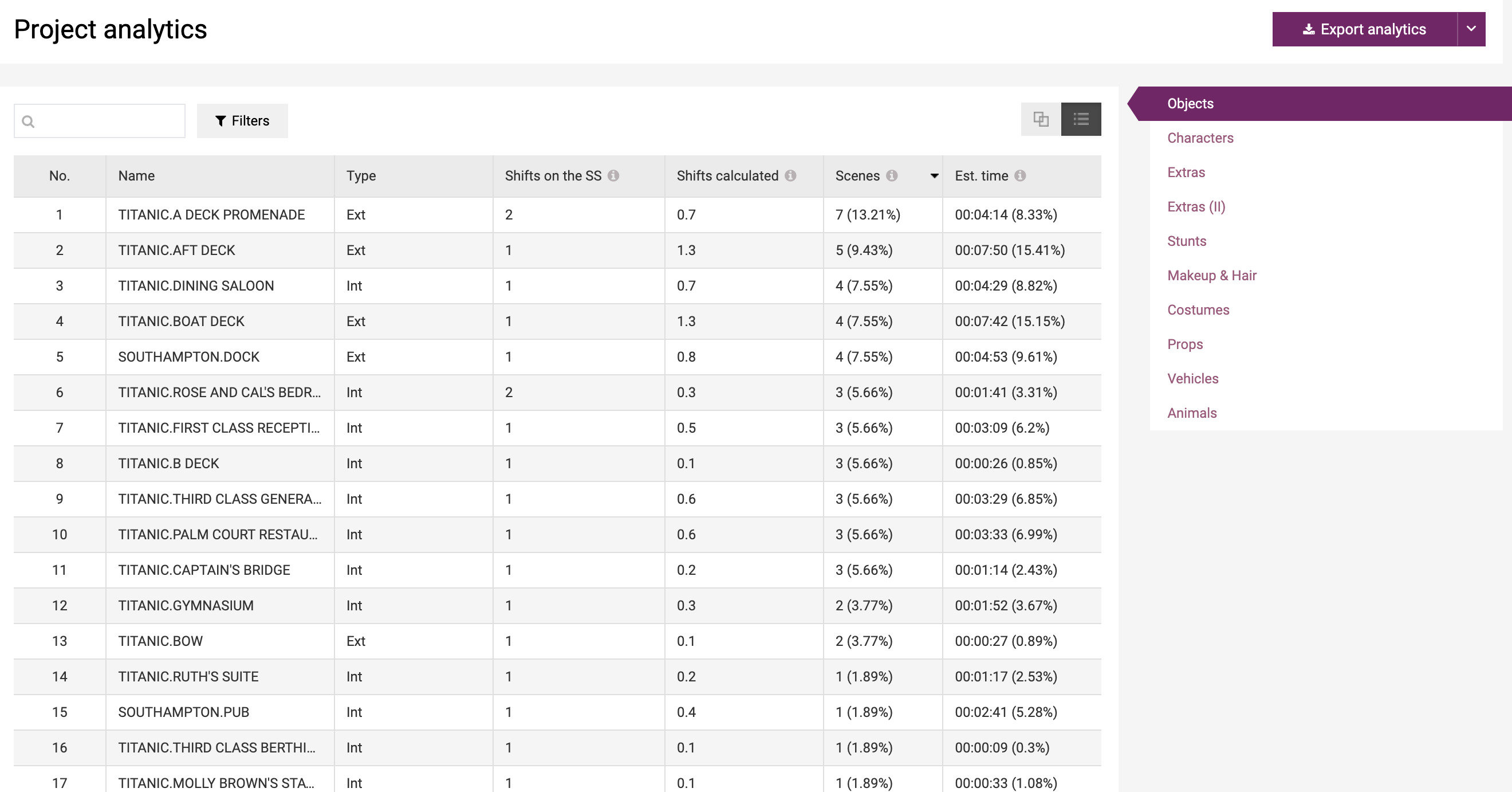The height and width of the screenshot is (792, 1512).
Task: Click scenes value 7 (13.21%)
Action: [868, 215]
